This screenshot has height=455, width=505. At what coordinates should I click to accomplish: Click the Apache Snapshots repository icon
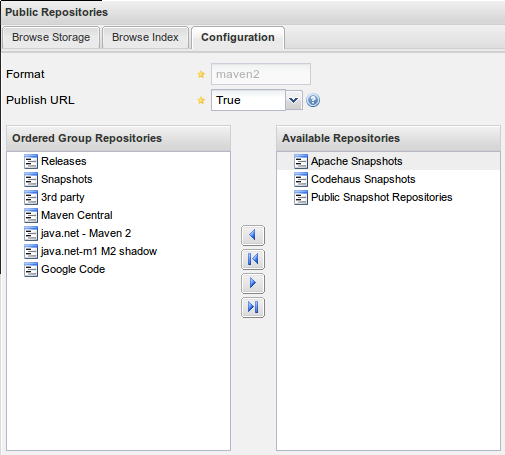pos(301,162)
